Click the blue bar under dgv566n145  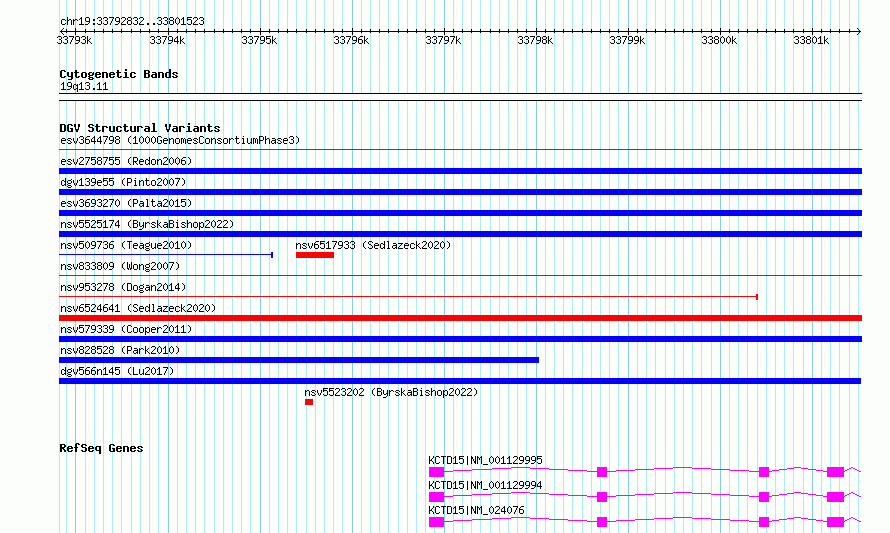460,381
